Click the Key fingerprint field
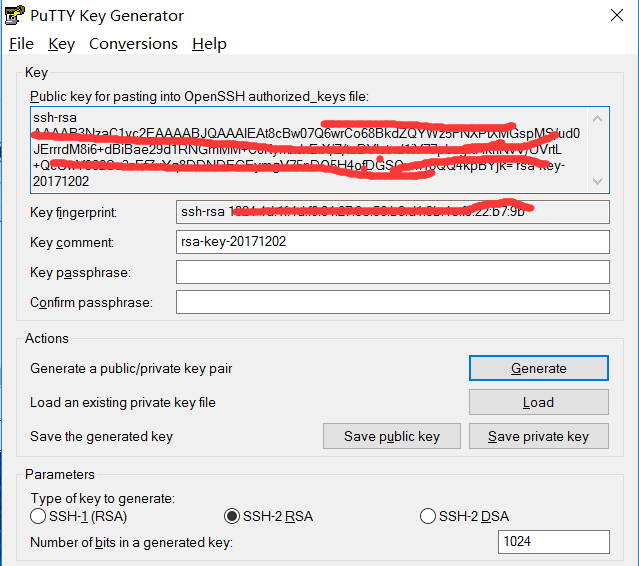This screenshot has width=639, height=566. (x=393, y=212)
